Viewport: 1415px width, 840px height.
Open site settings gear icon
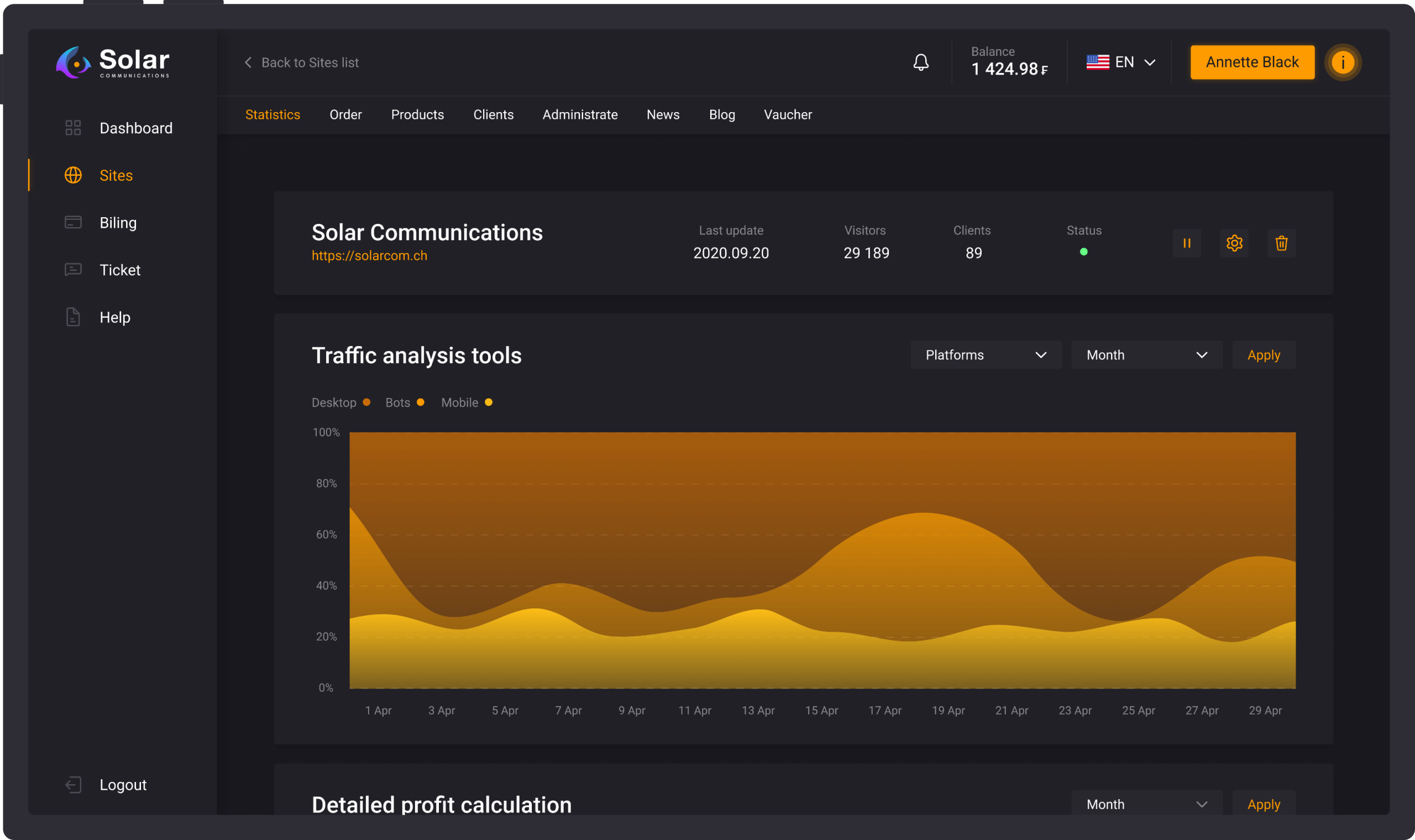point(1234,243)
